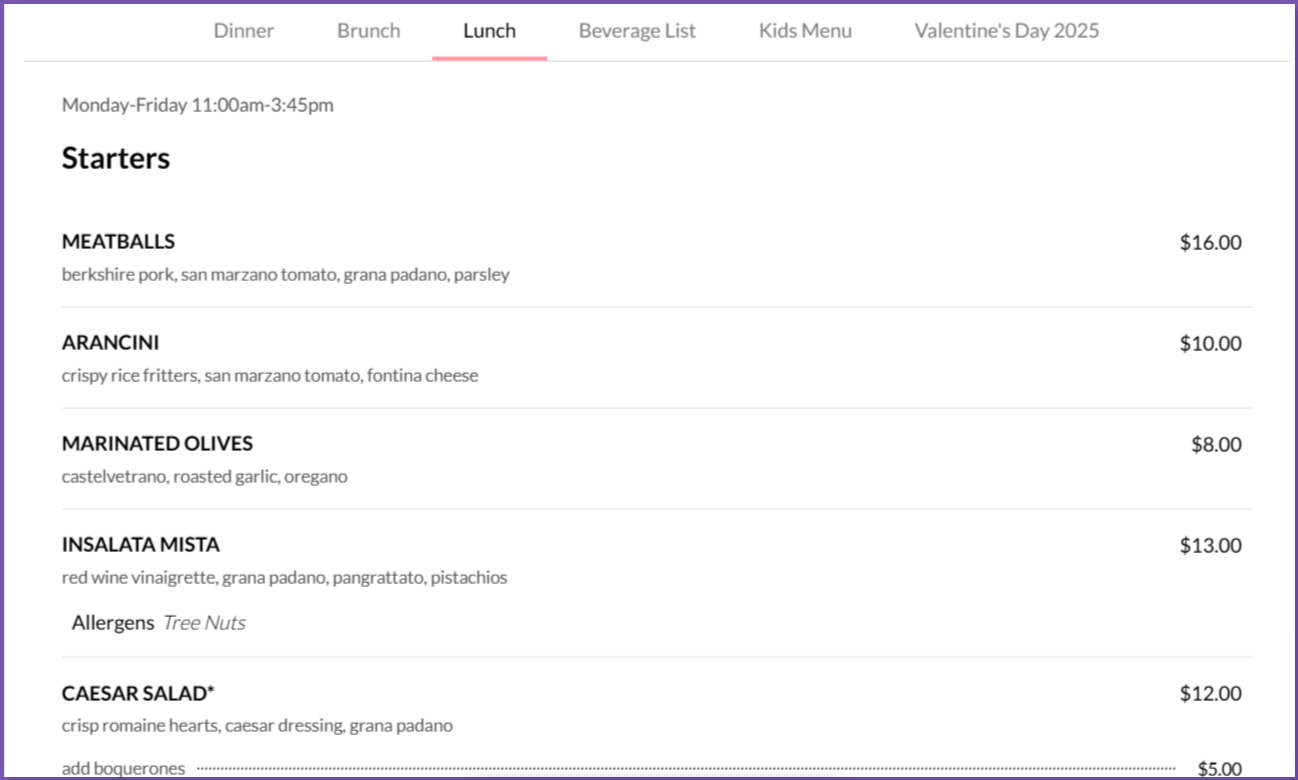
Task: Click the $8.00 marinated olives price
Action: pyautogui.click(x=1216, y=445)
